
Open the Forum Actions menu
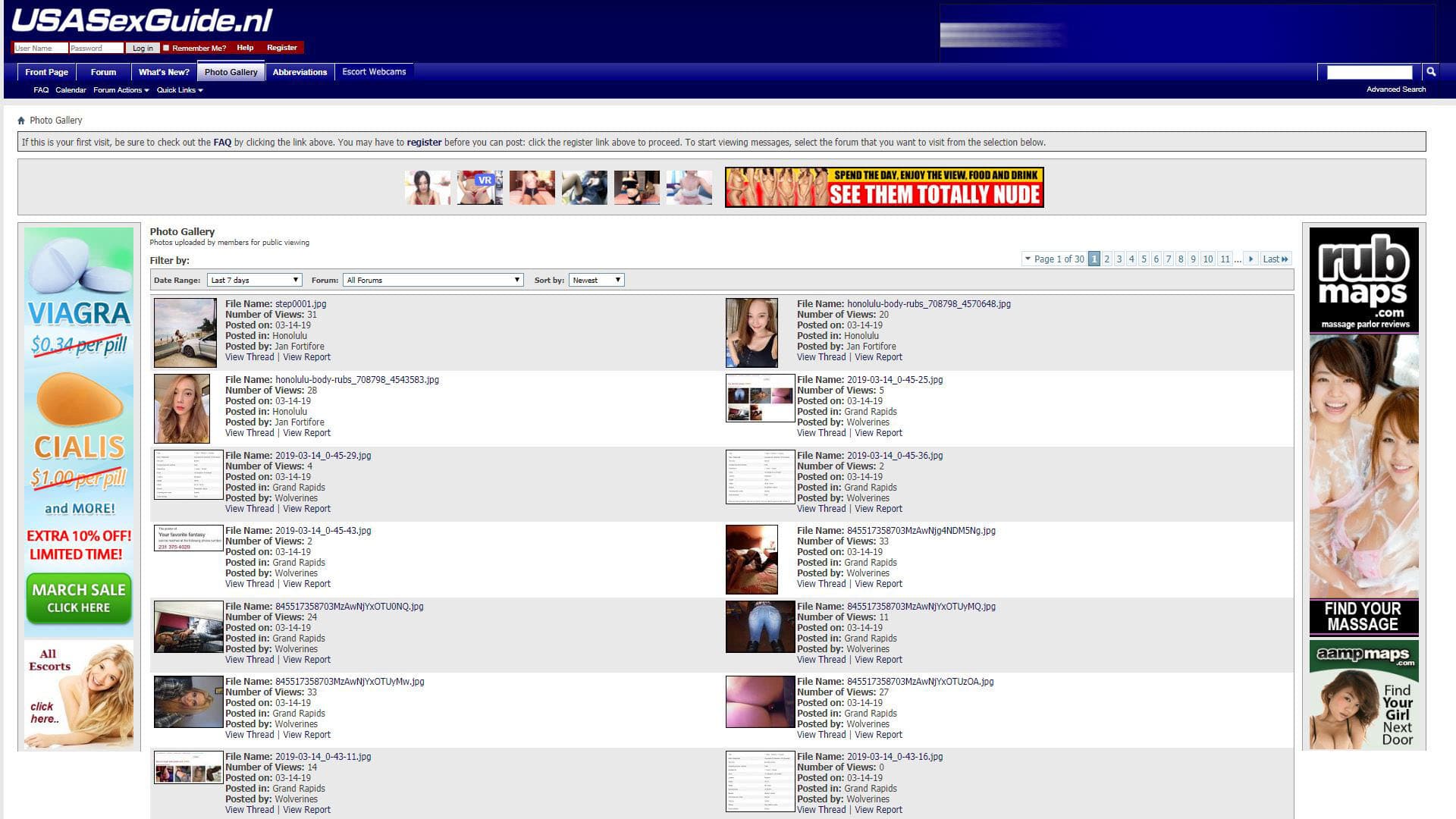(x=121, y=90)
